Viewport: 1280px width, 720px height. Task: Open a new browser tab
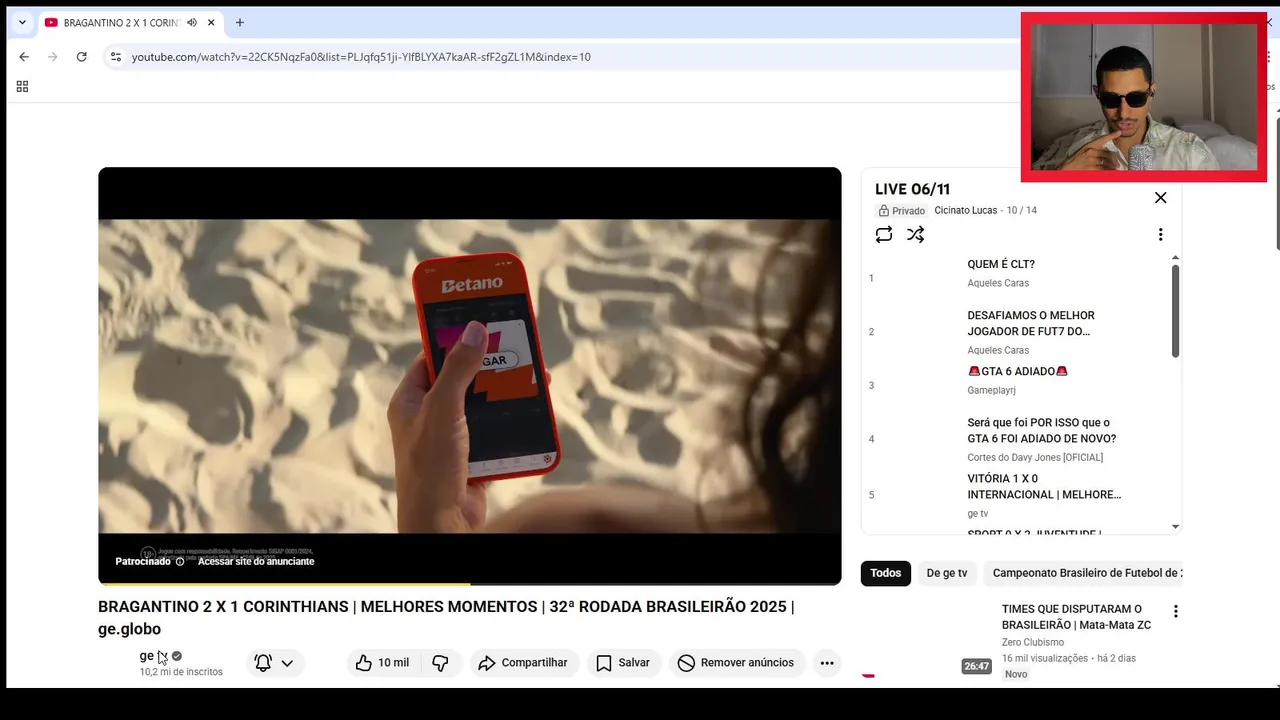coord(240,22)
